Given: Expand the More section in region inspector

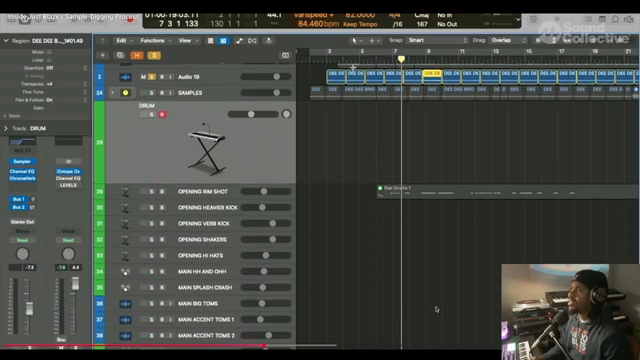Looking at the screenshot, I should pyautogui.click(x=5, y=116).
